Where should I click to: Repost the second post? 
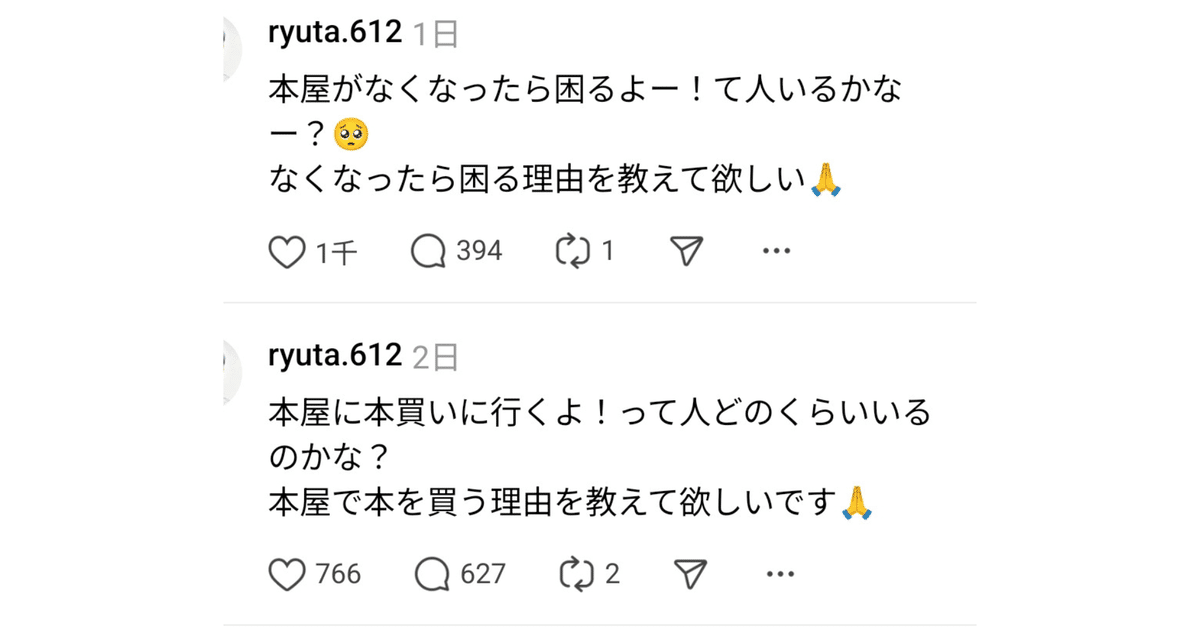[575, 573]
